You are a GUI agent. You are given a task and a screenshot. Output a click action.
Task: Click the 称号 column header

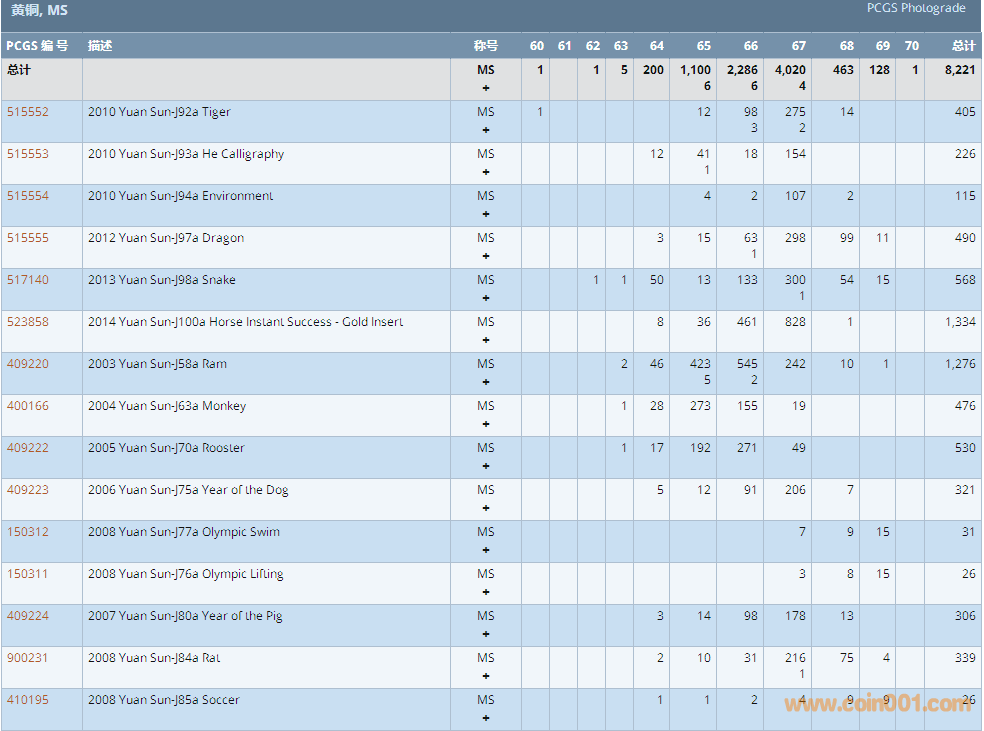pyautogui.click(x=486, y=46)
